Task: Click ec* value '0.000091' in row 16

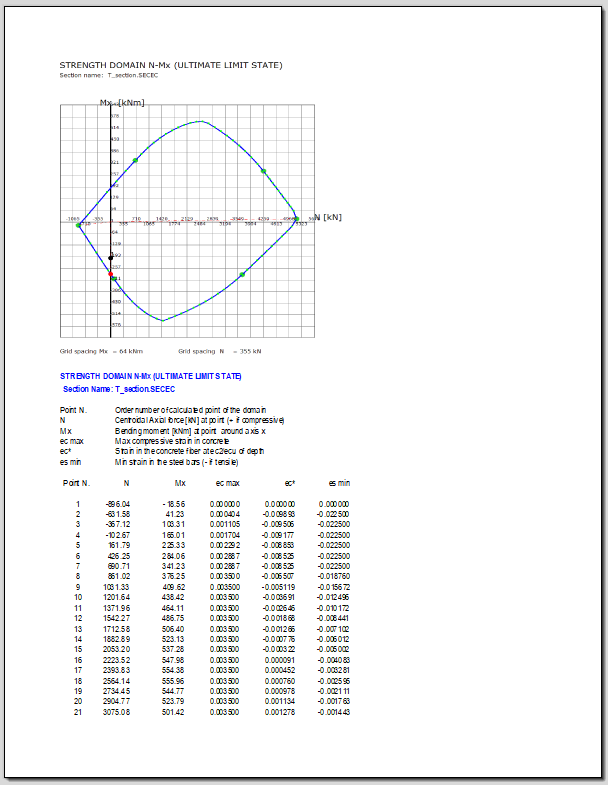Action: (x=280, y=660)
